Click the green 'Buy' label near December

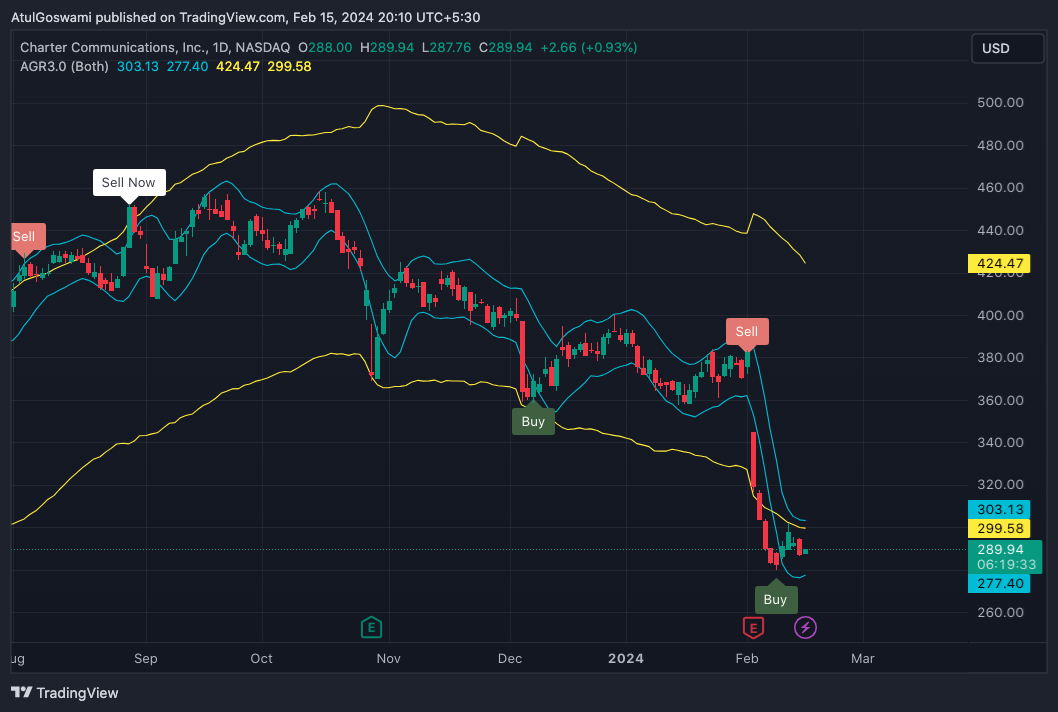click(x=533, y=422)
